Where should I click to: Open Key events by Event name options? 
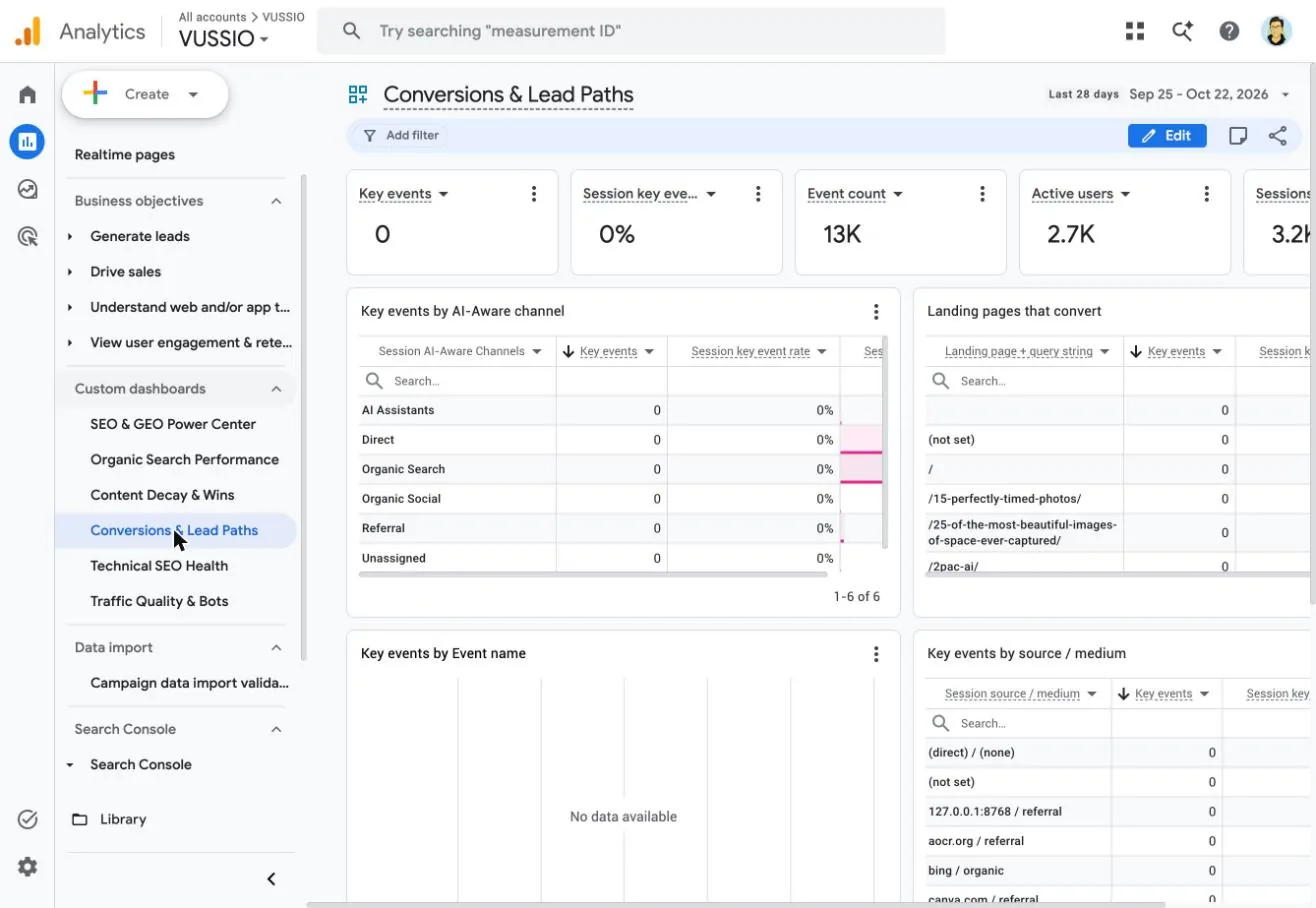pyautogui.click(x=876, y=654)
